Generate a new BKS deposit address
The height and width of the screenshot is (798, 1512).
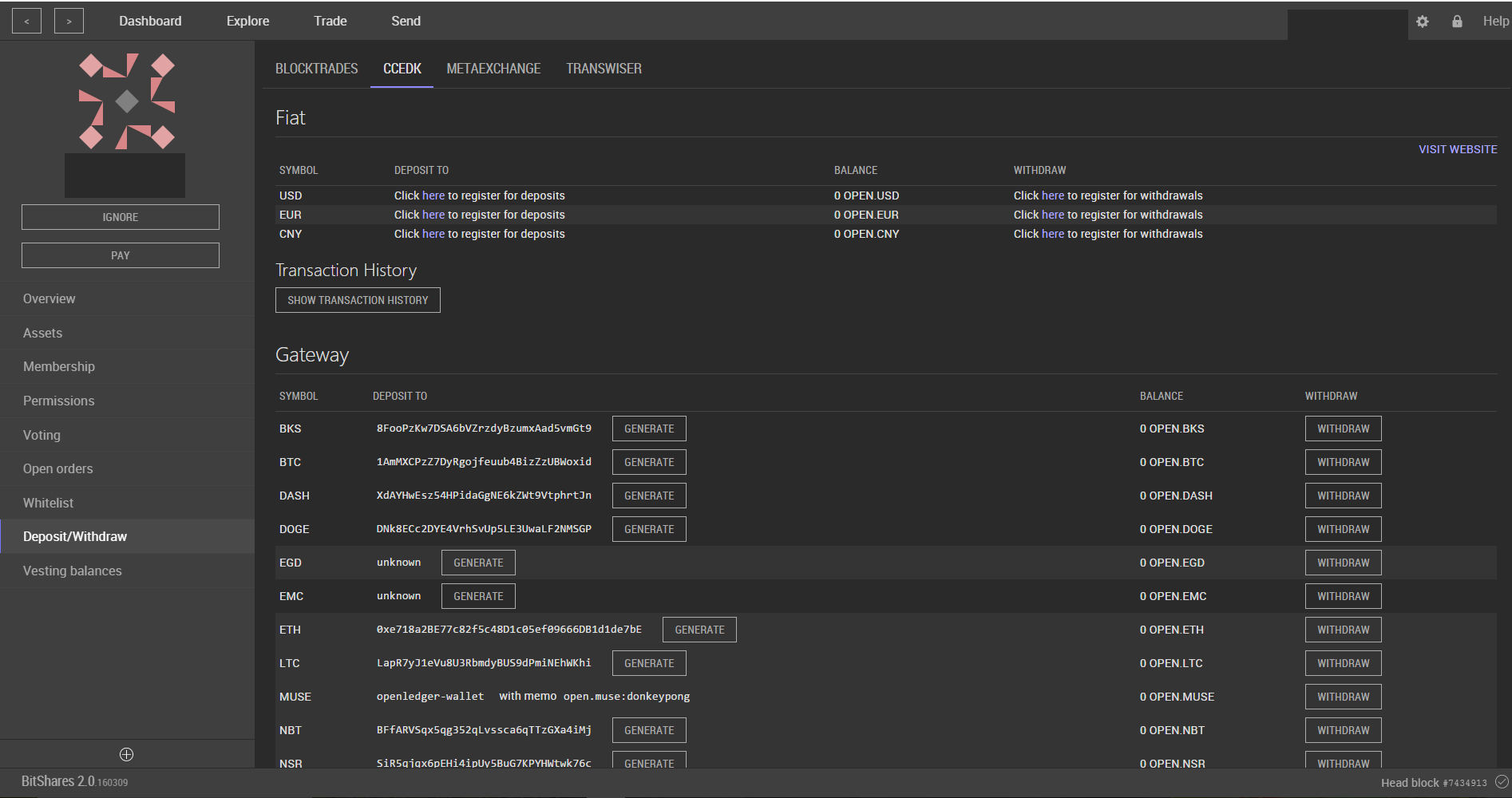point(649,429)
